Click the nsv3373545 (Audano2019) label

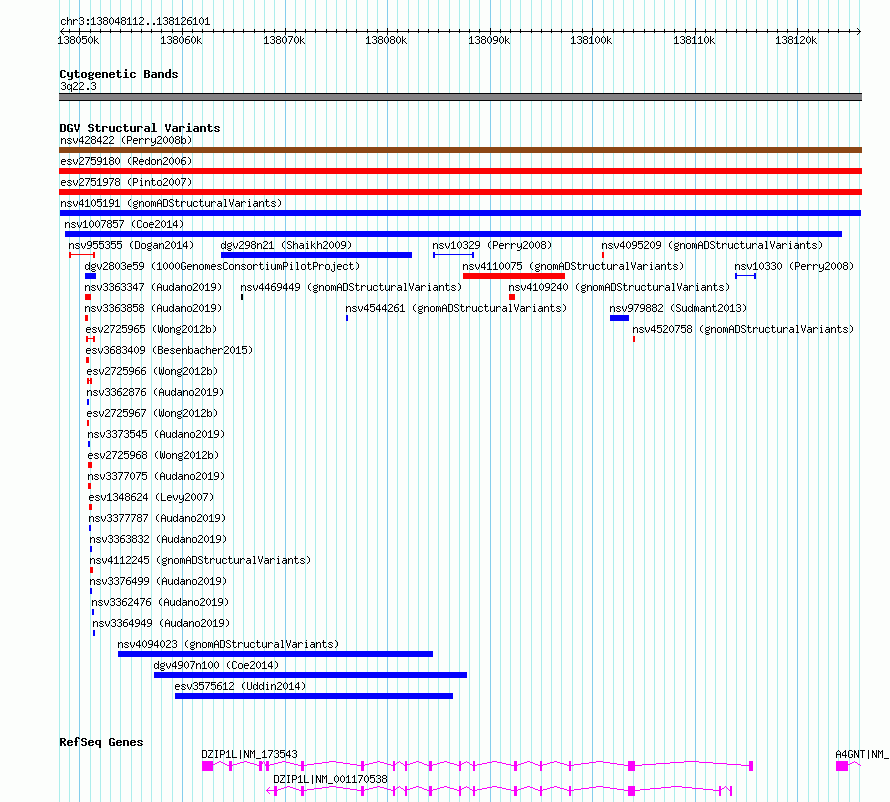click(156, 434)
